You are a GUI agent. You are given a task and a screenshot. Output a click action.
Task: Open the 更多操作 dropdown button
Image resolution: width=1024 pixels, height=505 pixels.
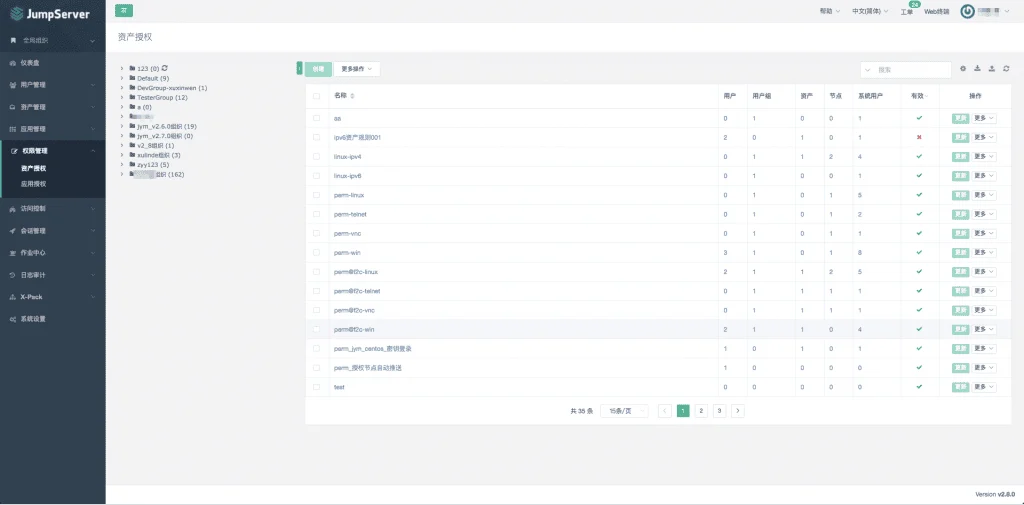(x=357, y=69)
